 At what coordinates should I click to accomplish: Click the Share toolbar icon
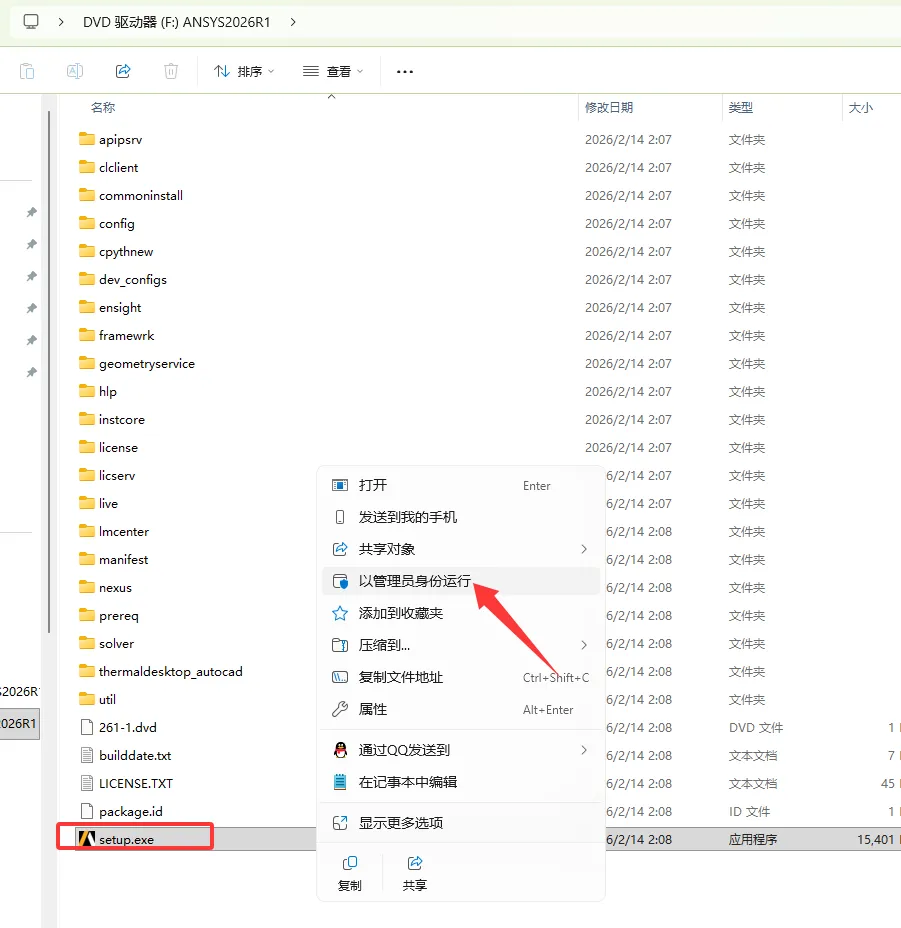(123, 72)
